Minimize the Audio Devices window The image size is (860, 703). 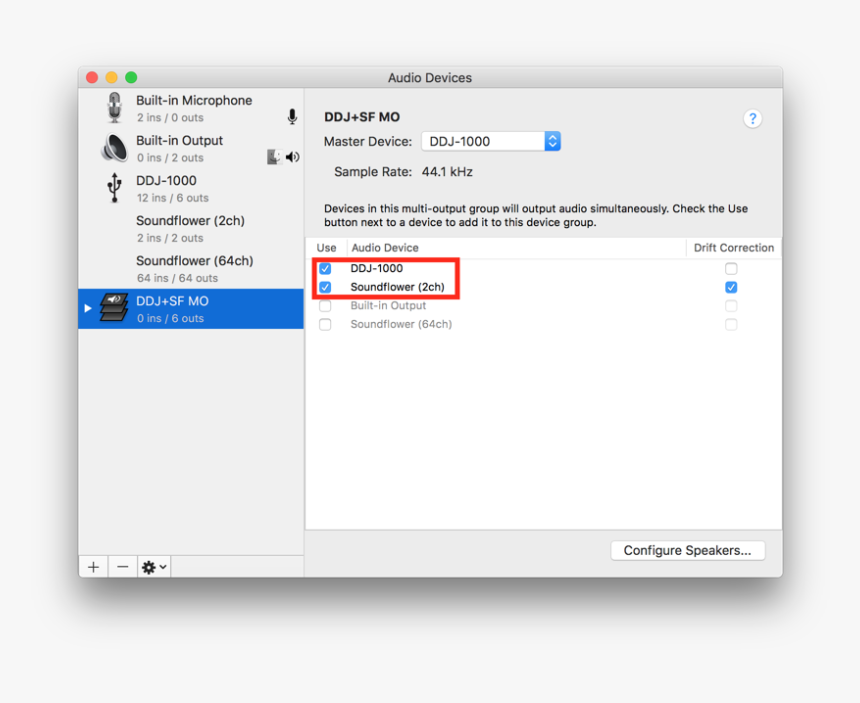click(111, 77)
